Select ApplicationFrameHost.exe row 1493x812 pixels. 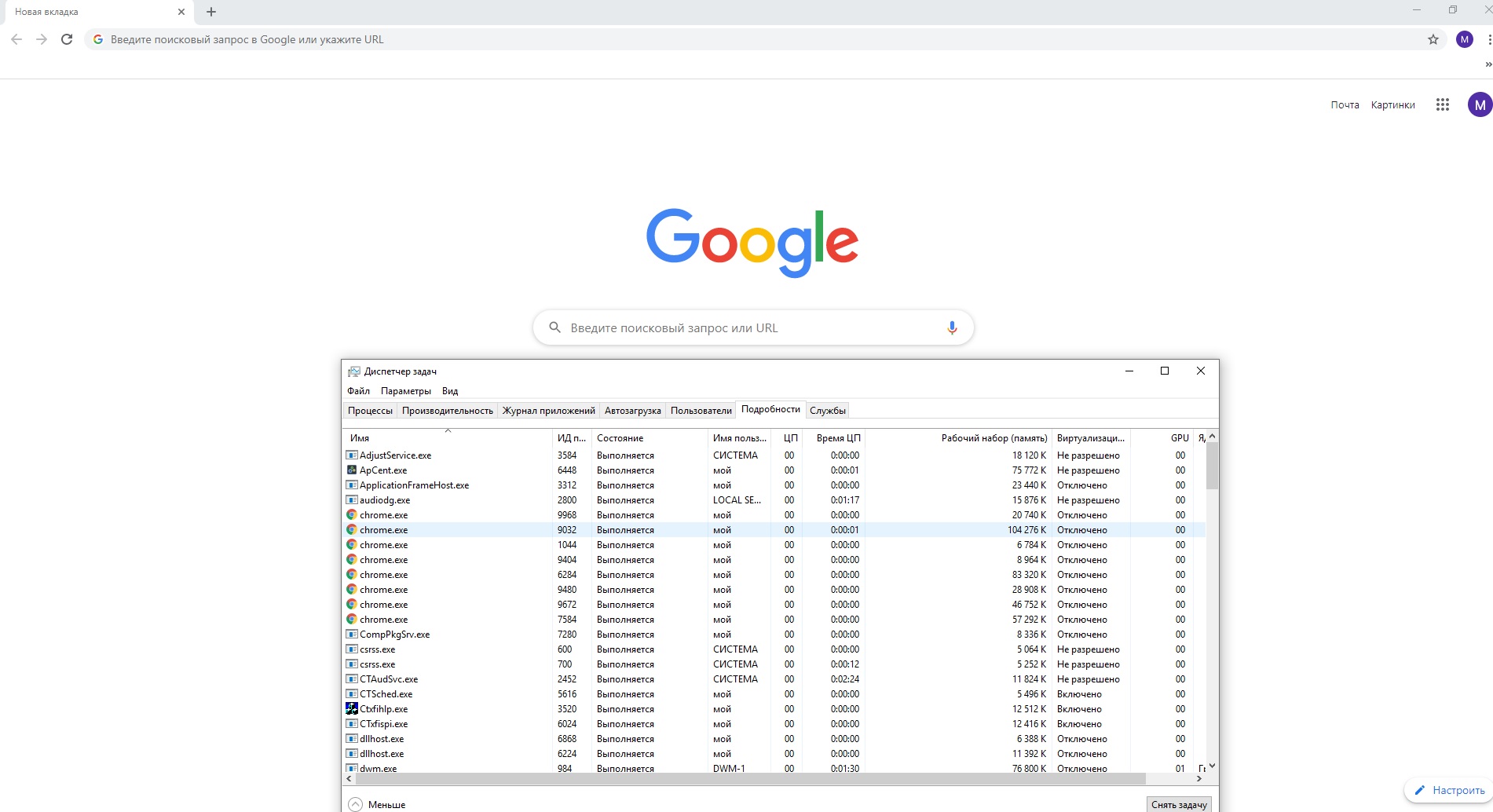774,485
